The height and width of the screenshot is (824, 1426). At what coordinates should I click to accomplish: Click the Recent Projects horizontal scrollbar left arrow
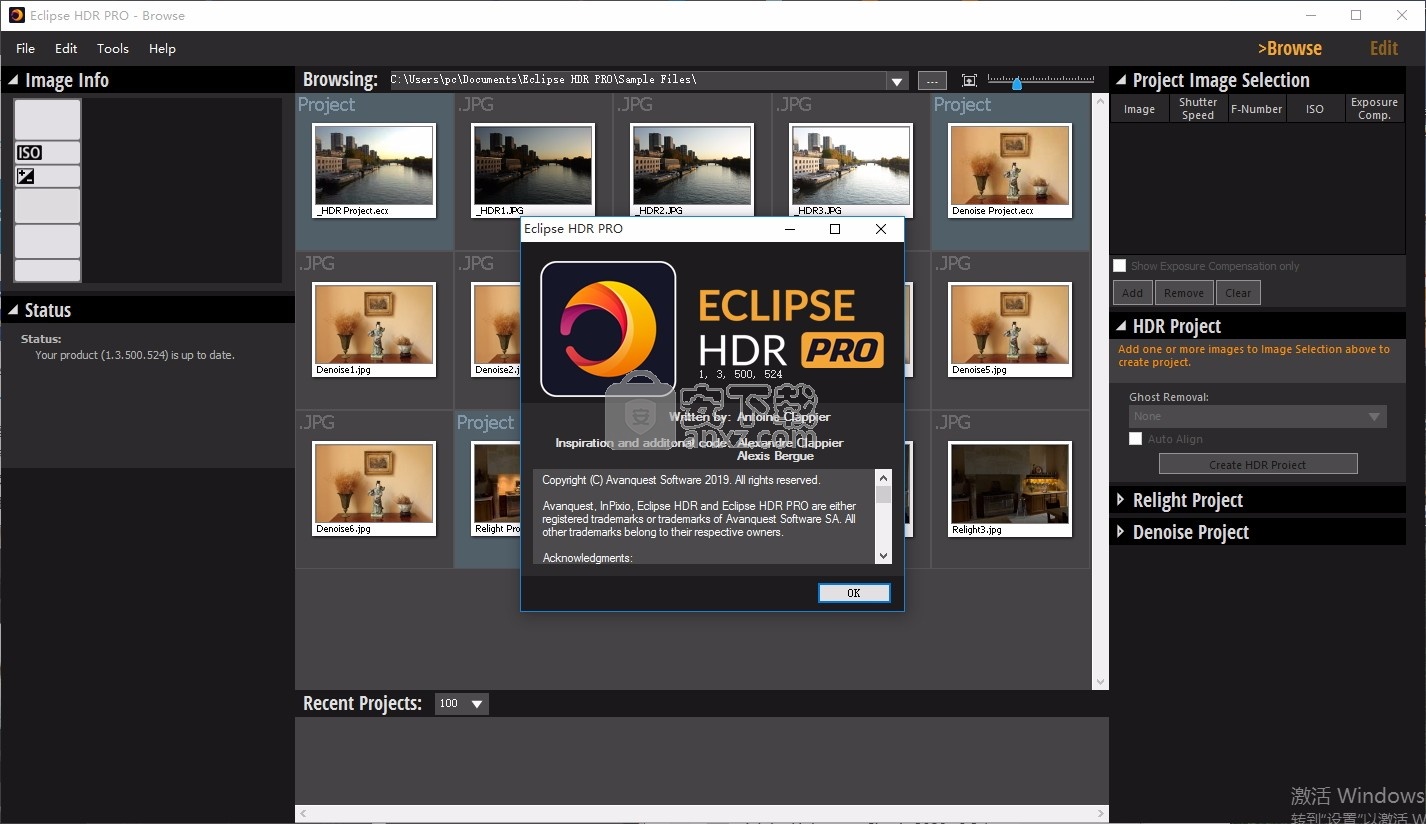coord(303,814)
